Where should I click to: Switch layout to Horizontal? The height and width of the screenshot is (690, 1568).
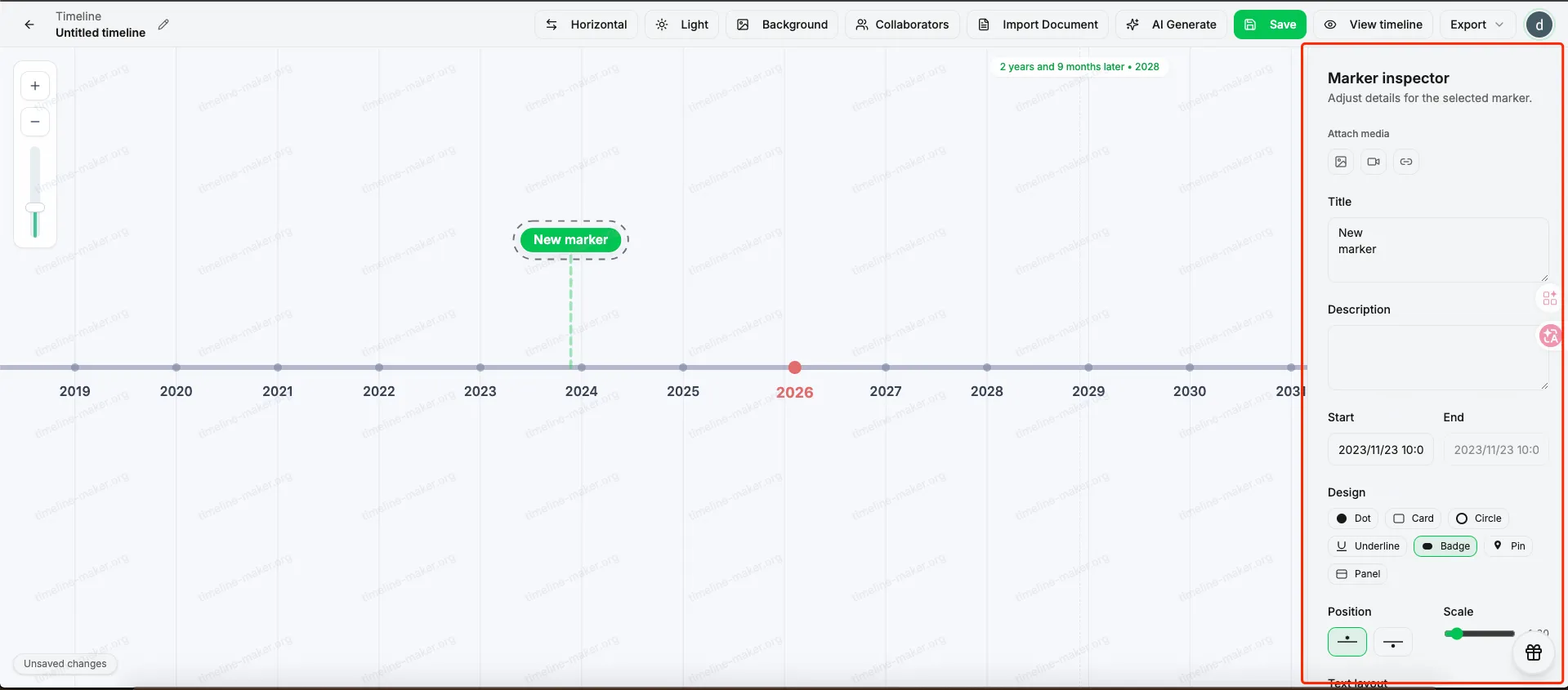[587, 24]
